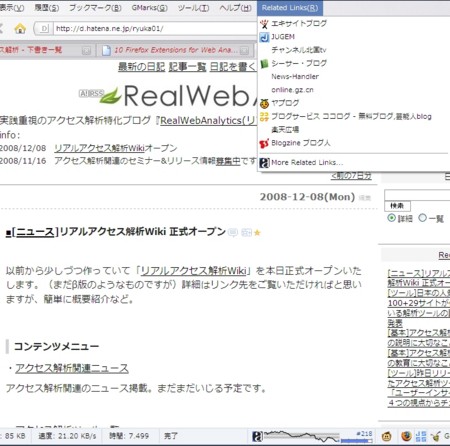Click the 検索 button in sidebar
The image size is (450, 446).
[x=397, y=206]
